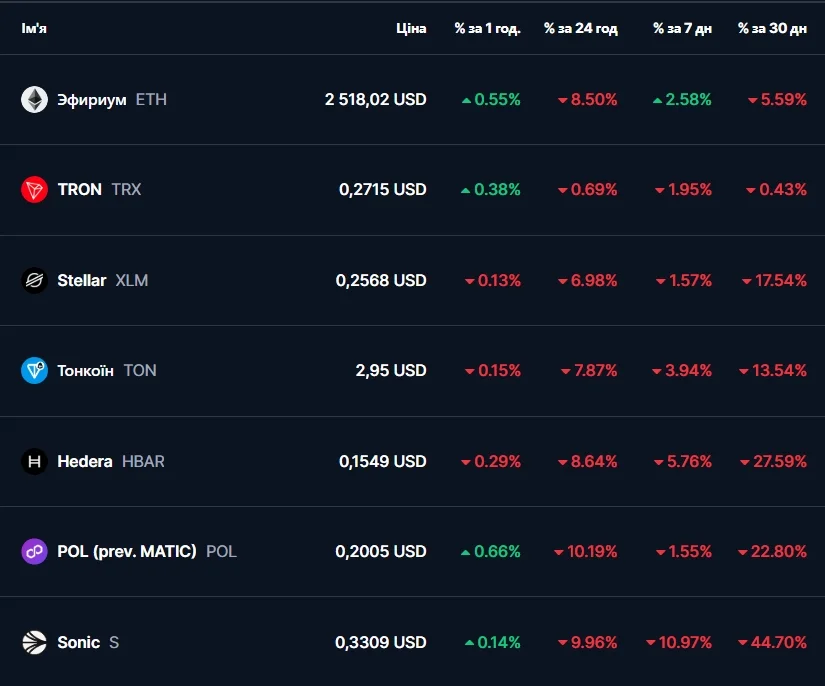Click POL's 1-hour change 0.66%

491,551
